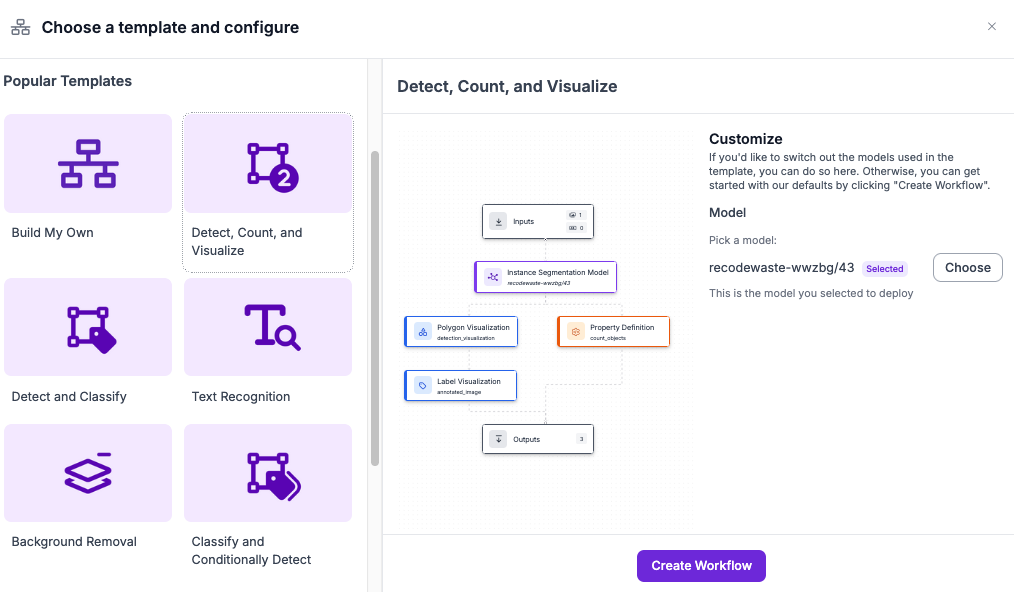The width and height of the screenshot is (1014, 592).
Task: Click the Property Definition node icon
Action: click(x=575, y=332)
